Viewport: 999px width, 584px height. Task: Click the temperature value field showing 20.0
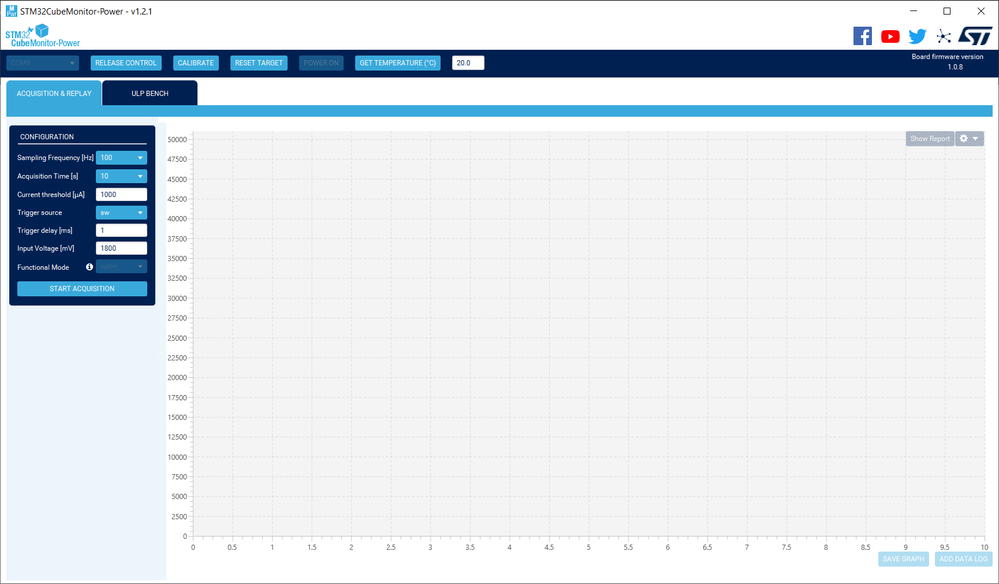pos(468,63)
